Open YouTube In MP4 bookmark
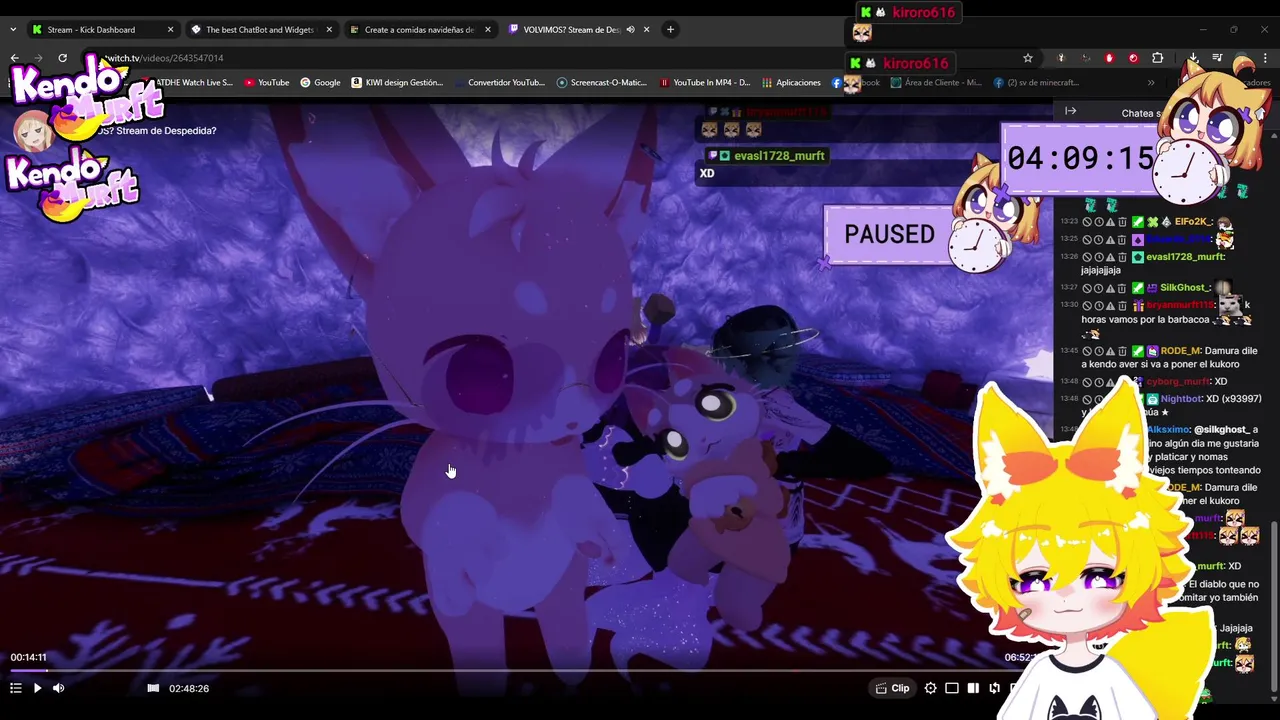This screenshot has width=1280, height=720. tap(705, 82)
